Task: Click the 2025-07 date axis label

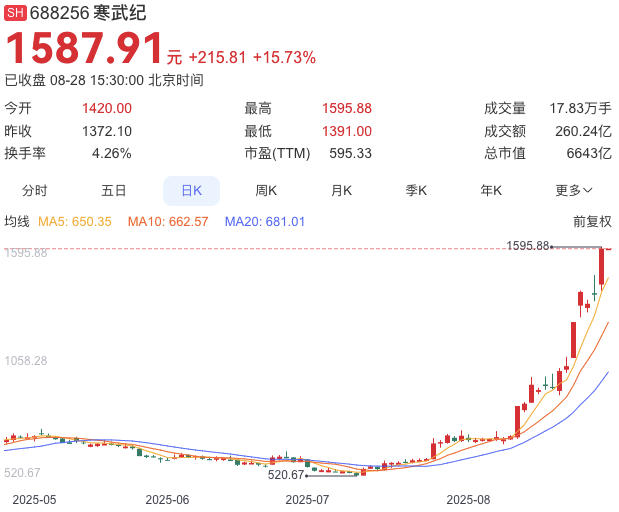Action: tap(307, 498)
